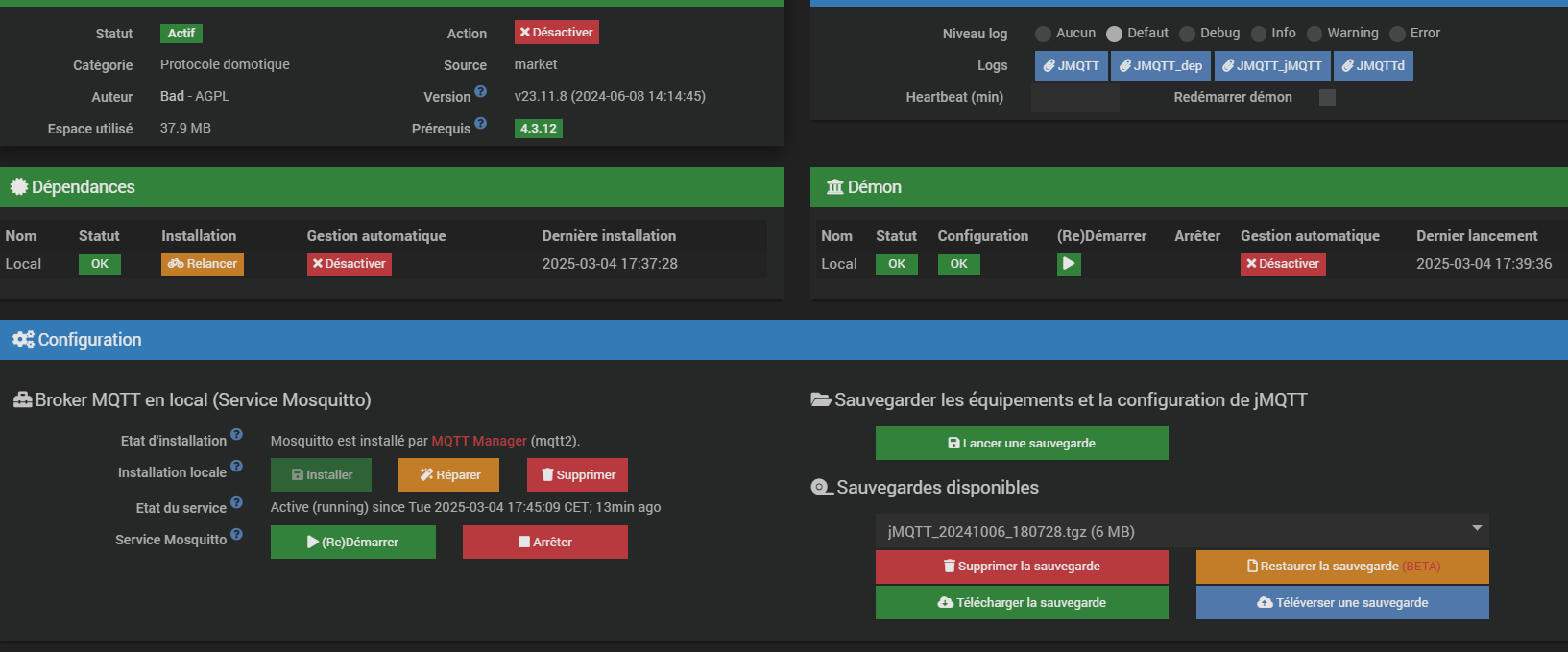Relancer the dependencies installation
The image size is (1568, 652).
(x=203, y=264)
